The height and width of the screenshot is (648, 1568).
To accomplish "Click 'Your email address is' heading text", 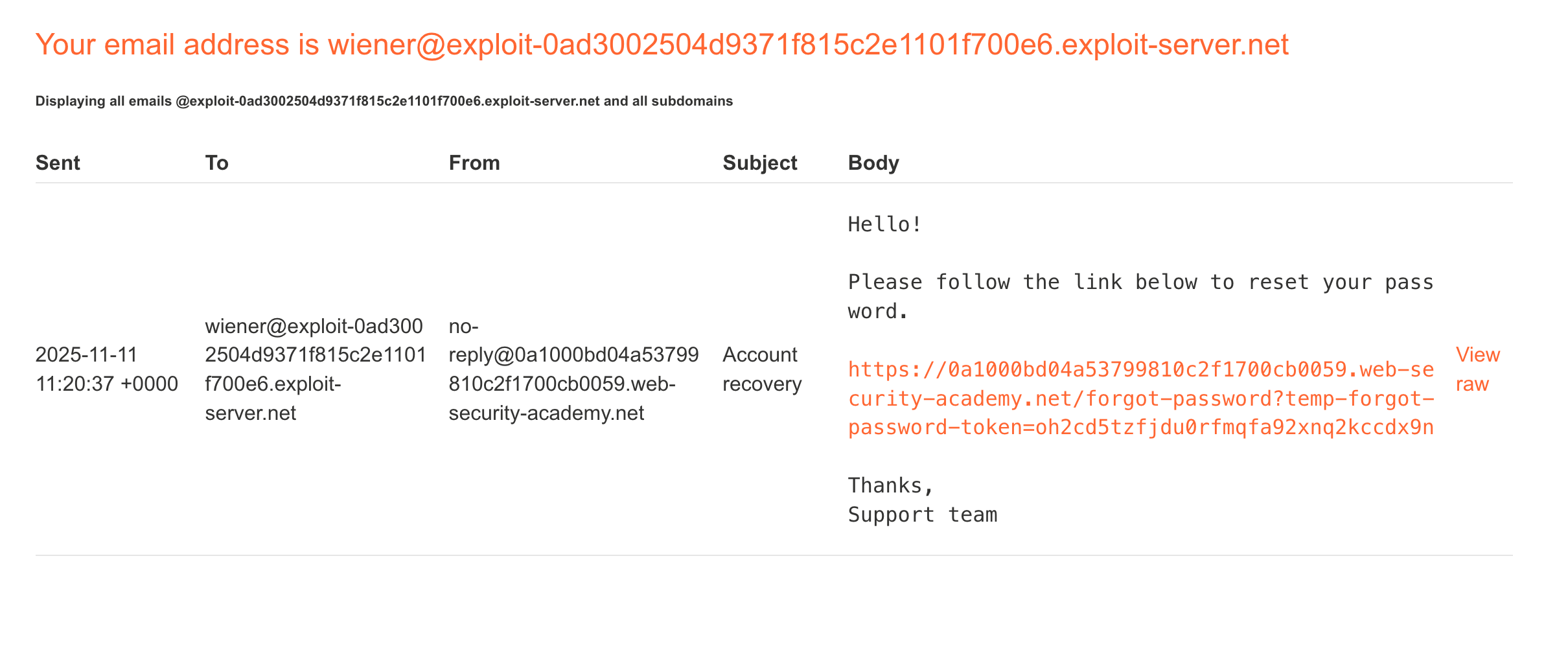I will [x=178, y=45].
